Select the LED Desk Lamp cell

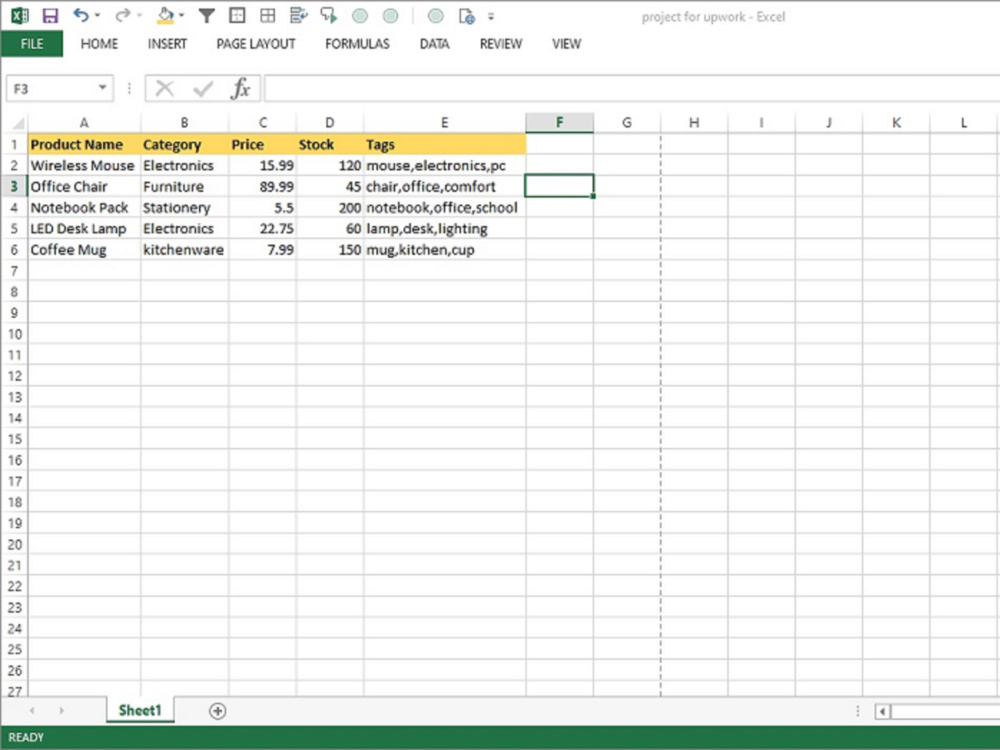coord(84,229)
